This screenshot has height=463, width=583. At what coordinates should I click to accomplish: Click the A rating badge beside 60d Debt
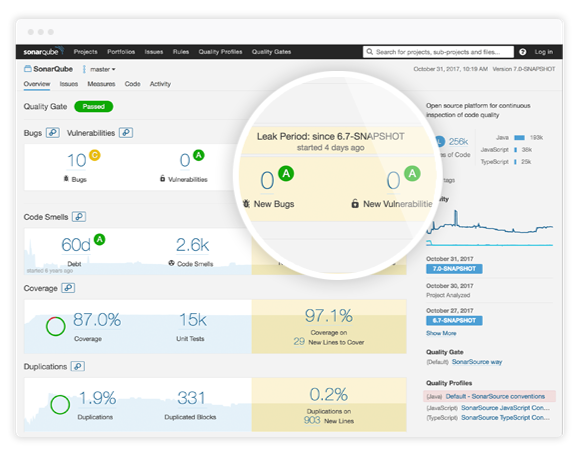(x=100, y=239)
